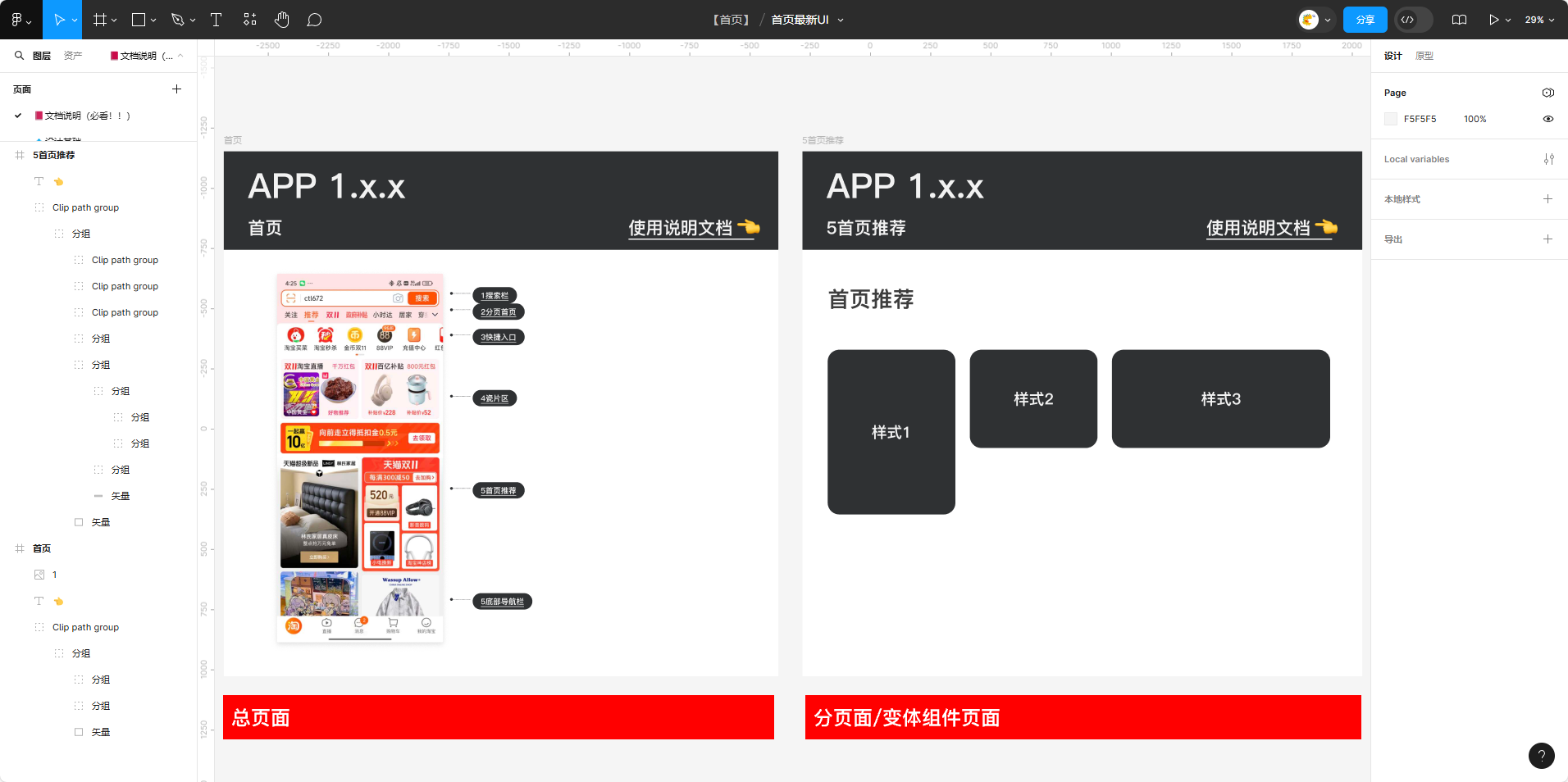Open the Comment tool

pos(314,19)
